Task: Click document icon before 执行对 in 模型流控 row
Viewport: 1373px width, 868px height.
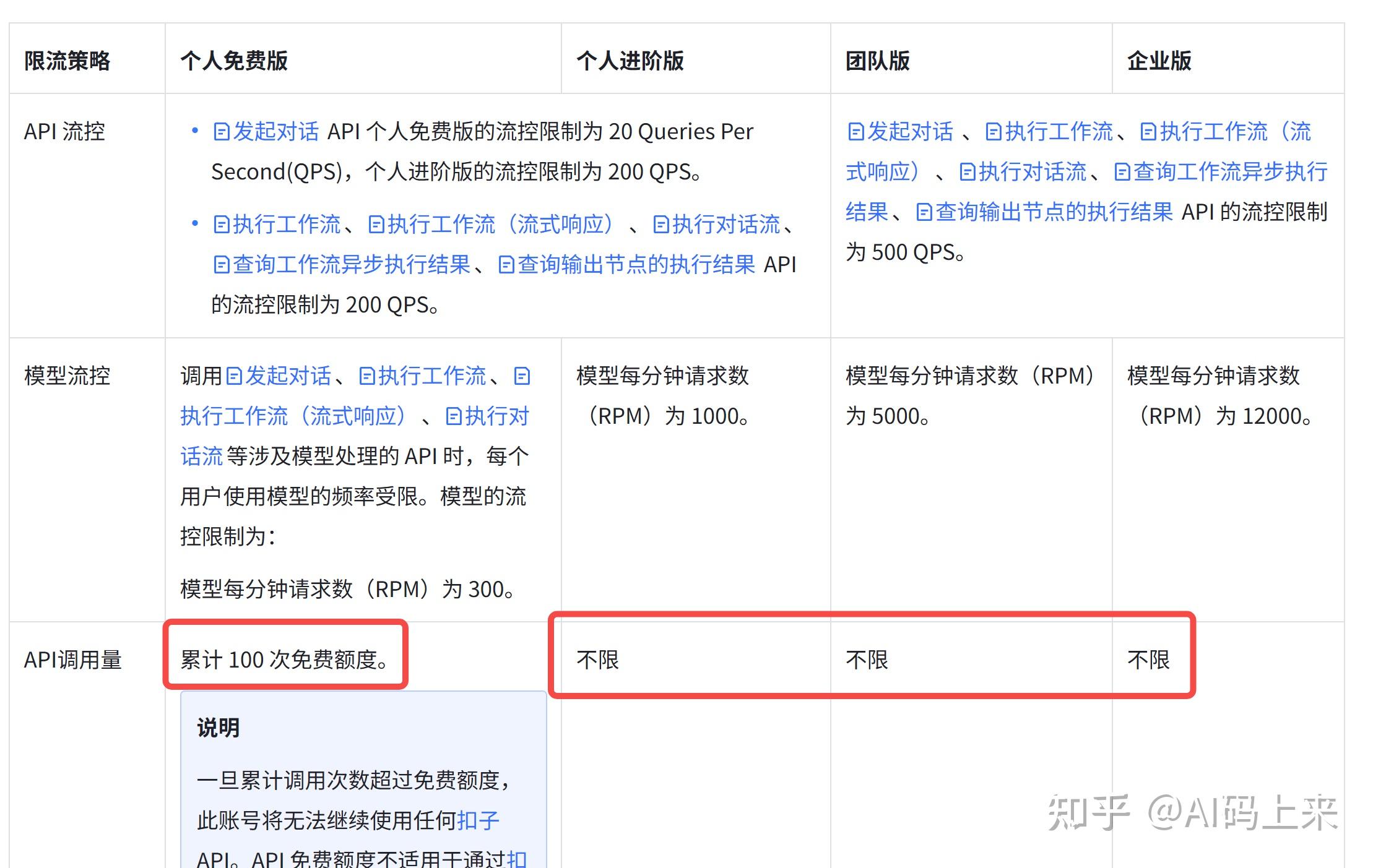Action: click(x=453, y=416)
